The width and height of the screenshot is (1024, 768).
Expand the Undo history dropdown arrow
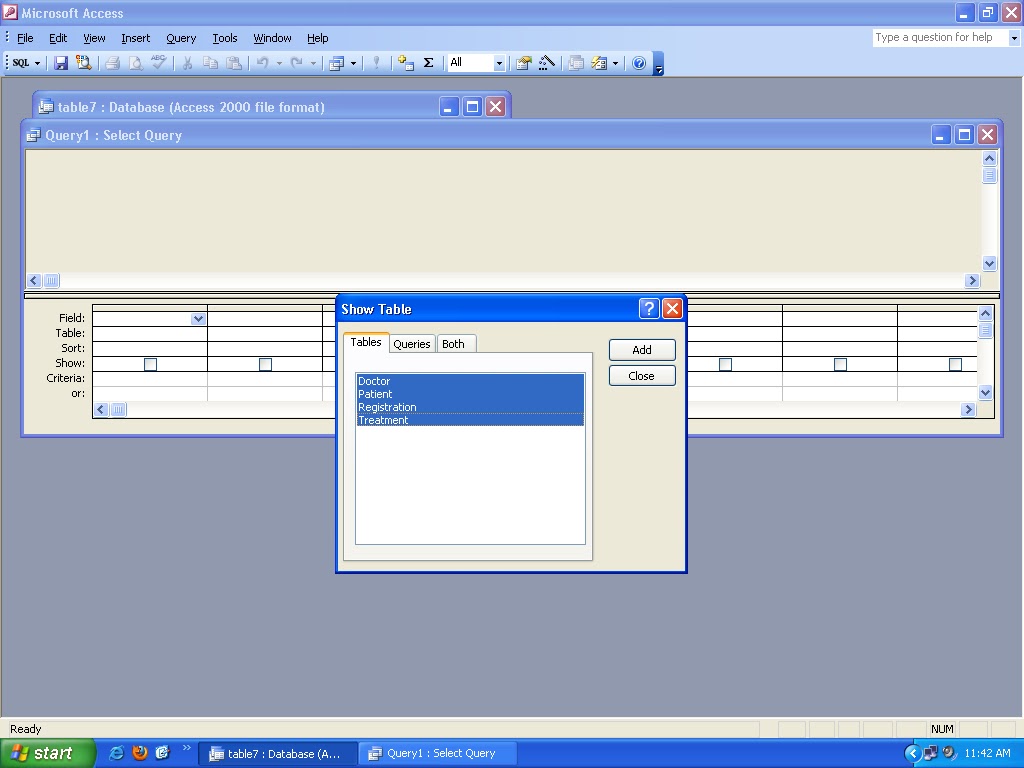coord(279,63)
